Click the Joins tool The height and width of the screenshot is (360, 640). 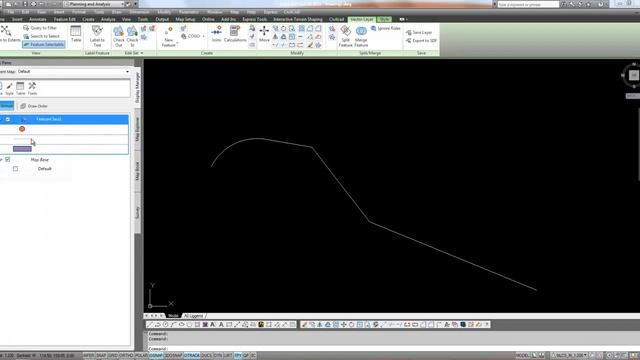(x=216, y=33)
